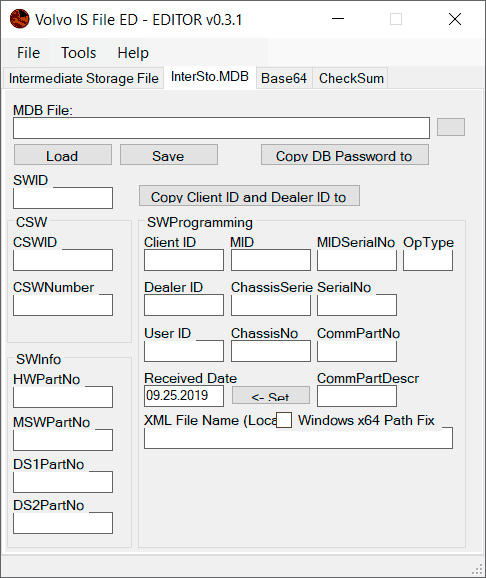The width and height of the screenshot is (486, 578).
Task: Click the MID input field
Action: (x=271, y=260)
